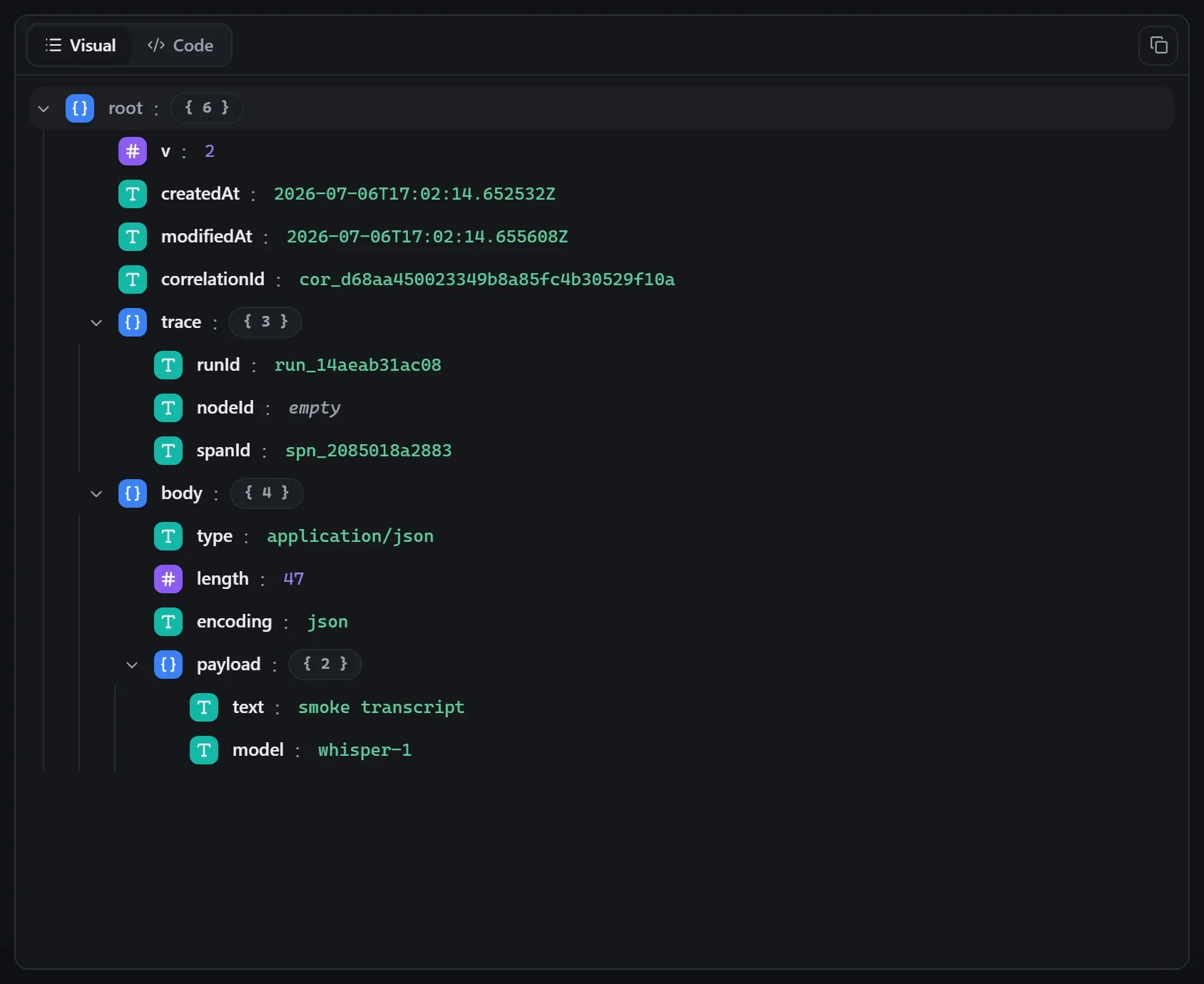Select the modifiedAt timestamp value
This screenshot has height=984, width=1204.
tap(427, 237)
